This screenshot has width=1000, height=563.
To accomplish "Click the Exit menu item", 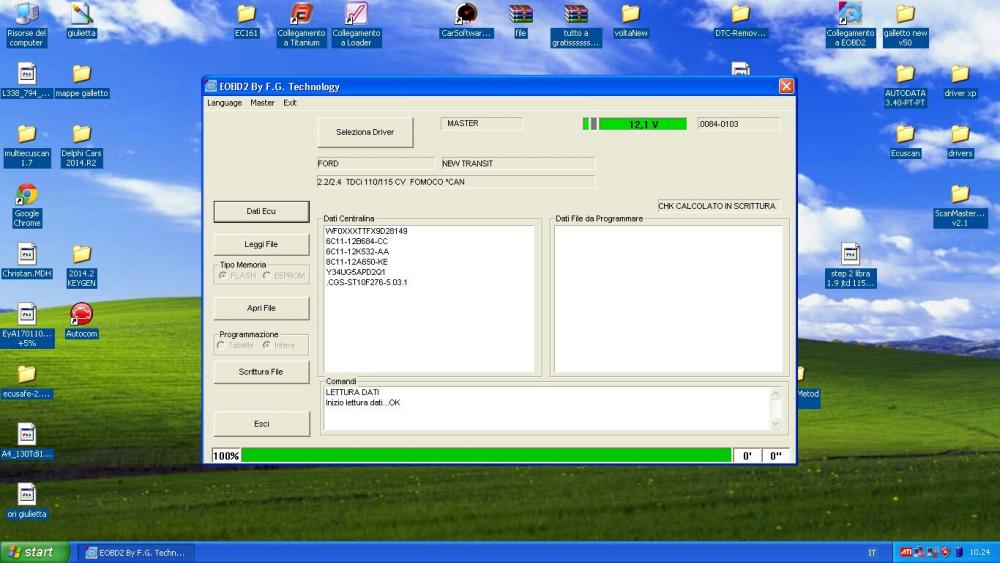I will pos(290,103).
